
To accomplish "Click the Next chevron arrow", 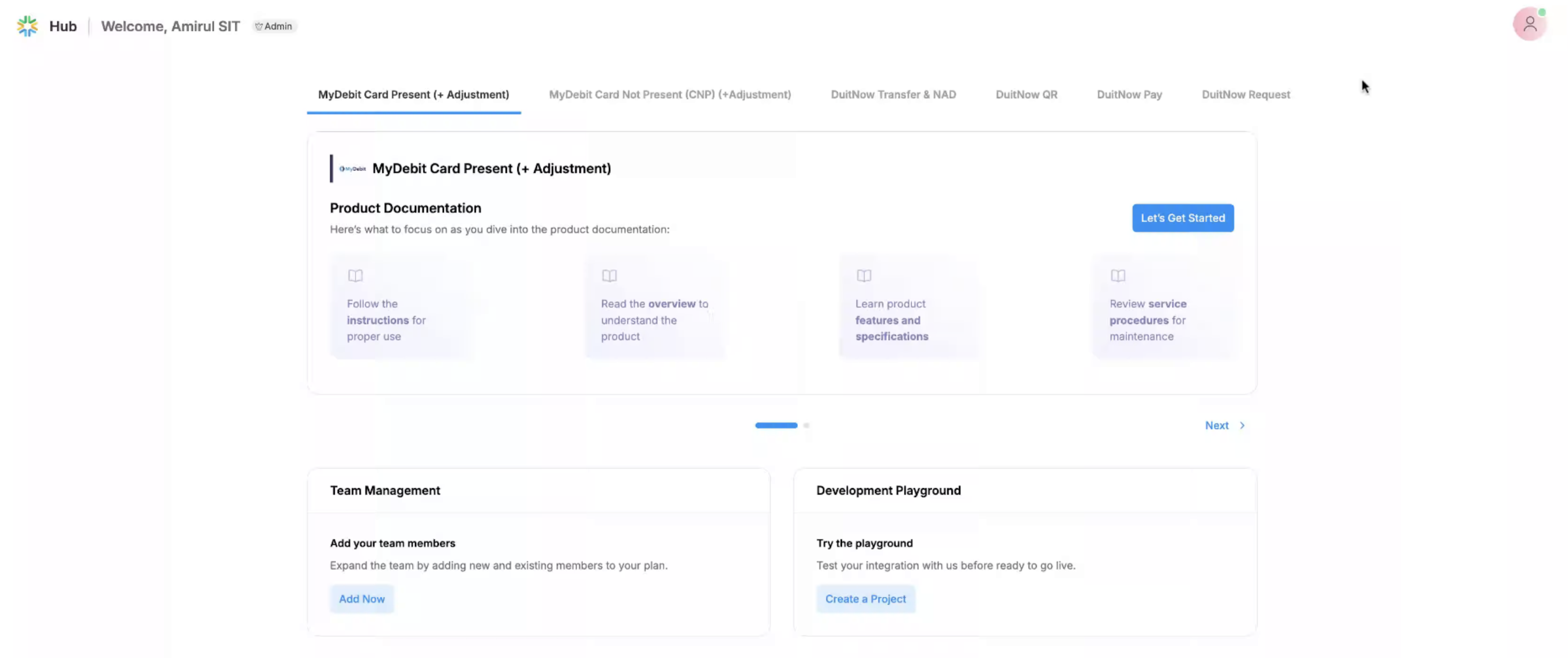I will coord(1243,425).
